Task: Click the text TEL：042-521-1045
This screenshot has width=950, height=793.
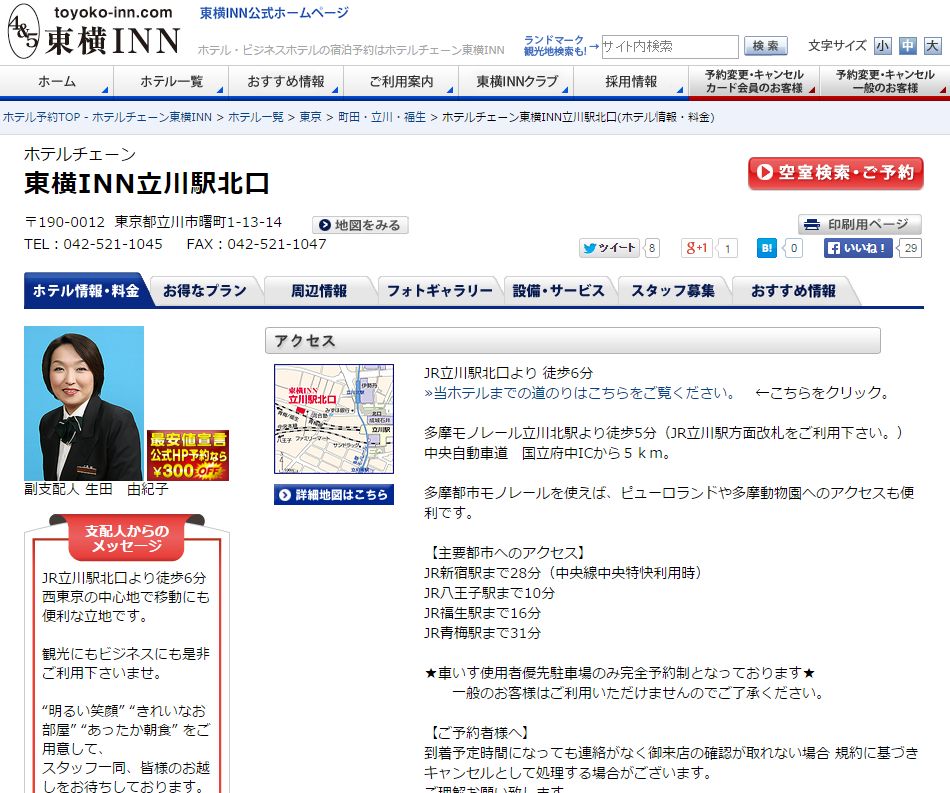Action: coord(93,244)
